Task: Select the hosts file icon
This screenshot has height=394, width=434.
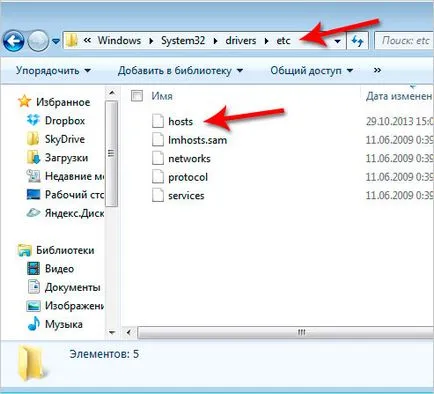Action: 158,121
